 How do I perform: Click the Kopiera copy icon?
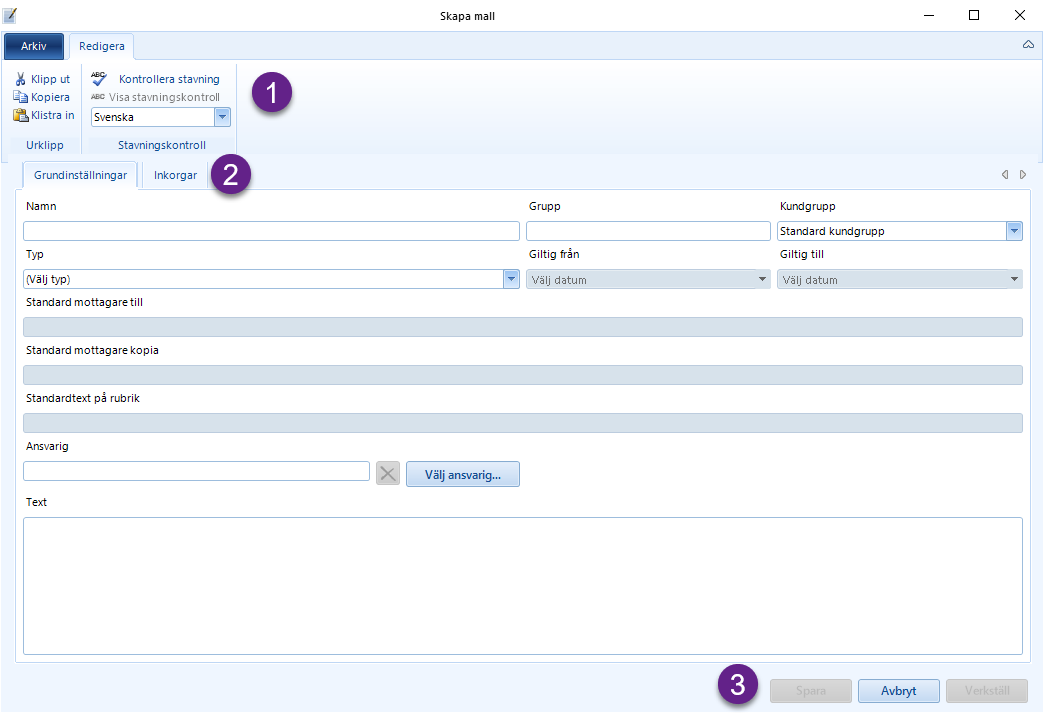click(x=21, y=97)
